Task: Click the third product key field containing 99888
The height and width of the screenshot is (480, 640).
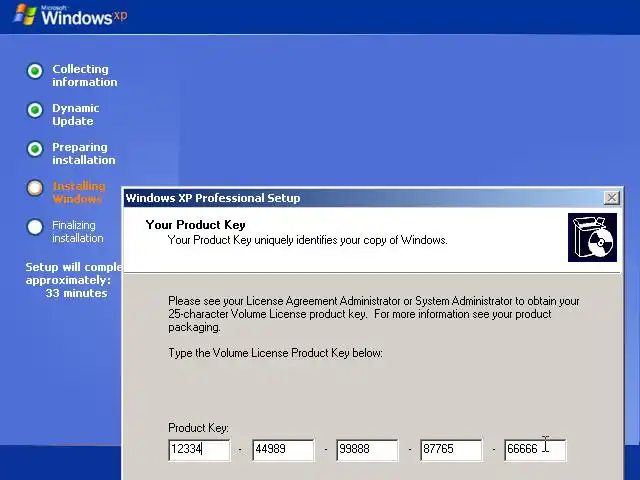Action: coord(367,450)
